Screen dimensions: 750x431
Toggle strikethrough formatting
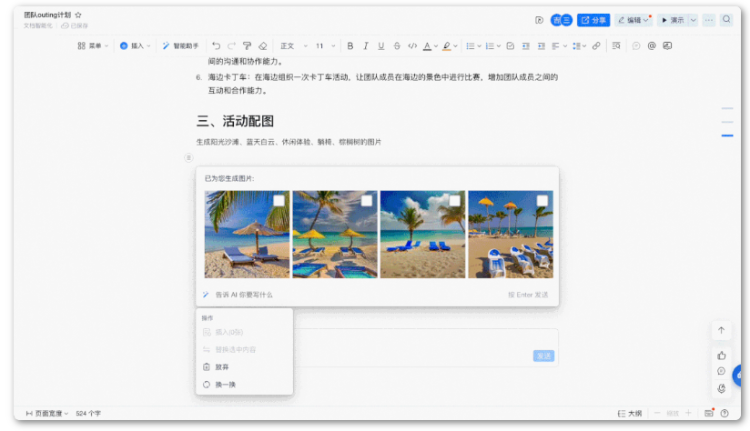pyautogui.click(x=397, y=46)
